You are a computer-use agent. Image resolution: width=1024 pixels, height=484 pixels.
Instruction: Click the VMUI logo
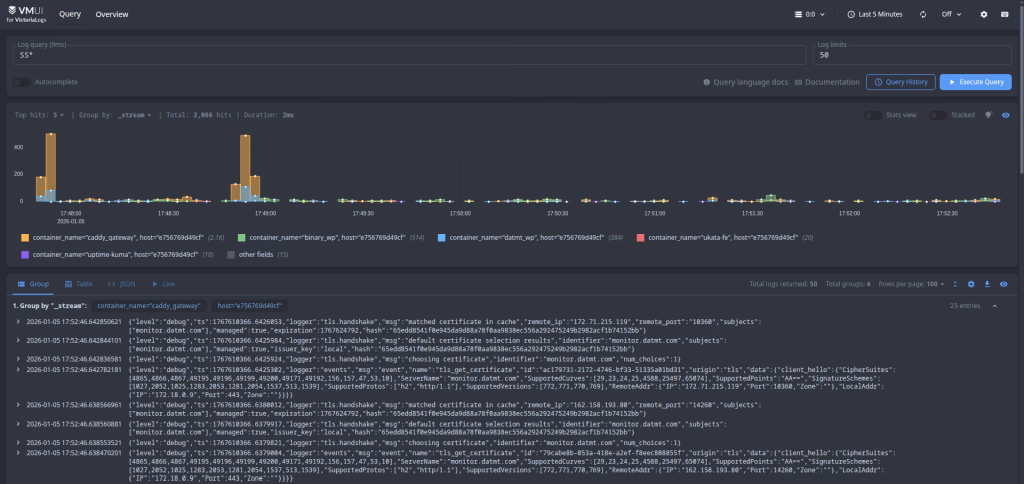coord(23,14)
